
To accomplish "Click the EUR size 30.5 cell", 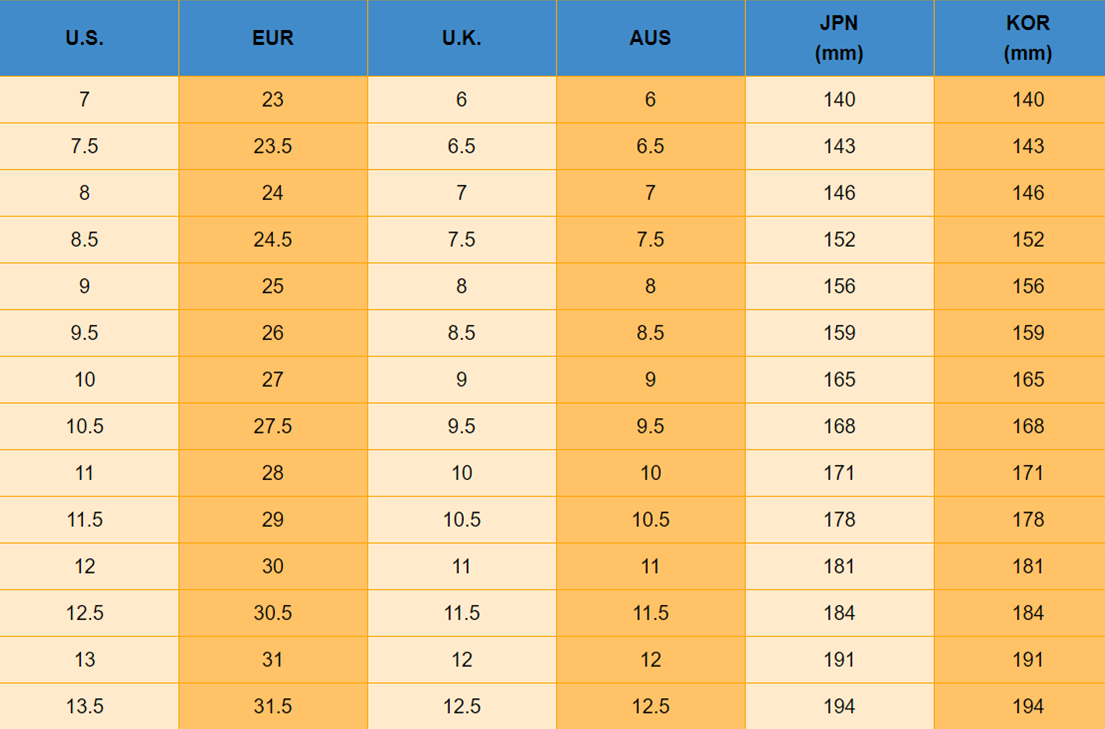I will [x=272, y=613].
